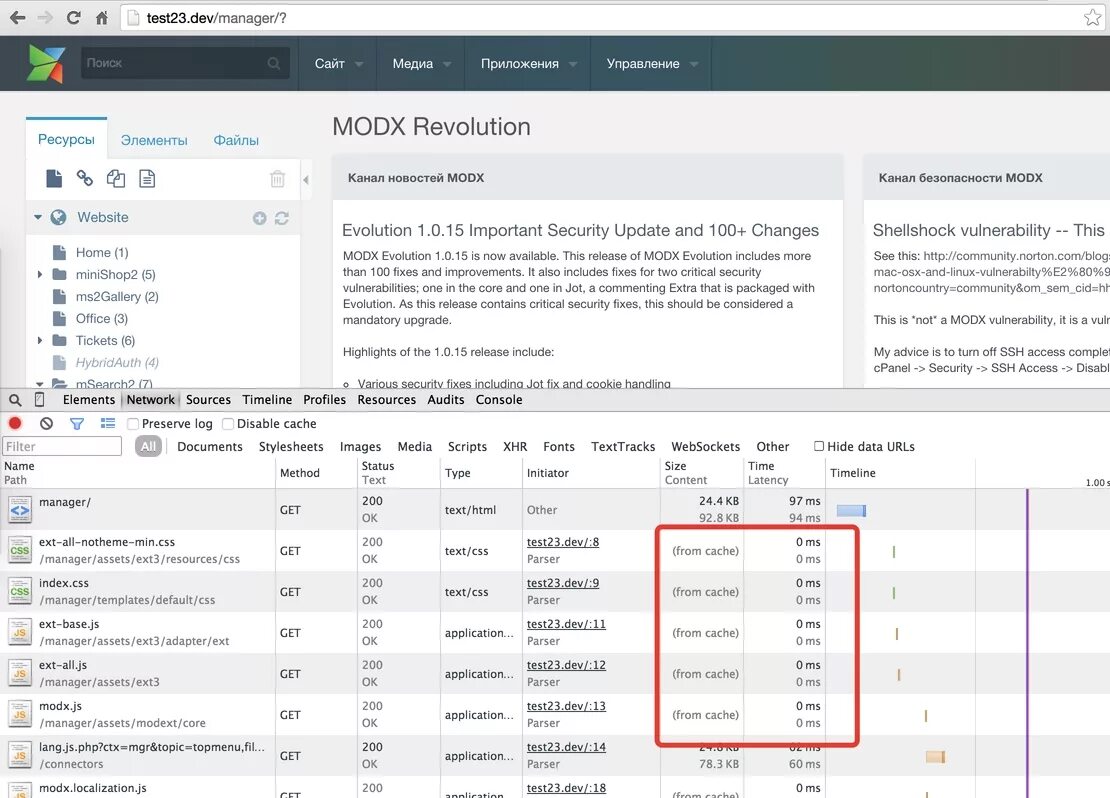Click the MODX logo
Image resolution: width=1110 pixels, height=798 pixels.
coord(47,63)
